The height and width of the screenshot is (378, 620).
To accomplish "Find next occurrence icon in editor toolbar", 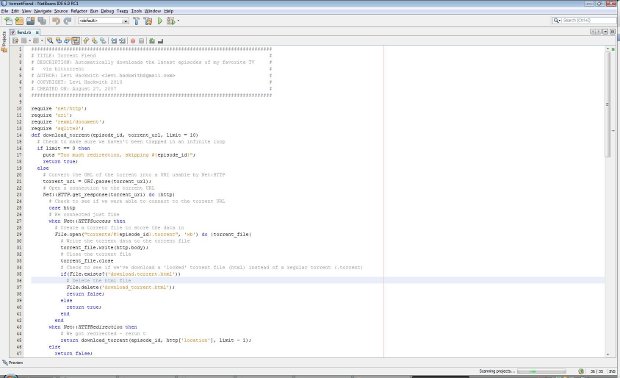I will [67, 41].
